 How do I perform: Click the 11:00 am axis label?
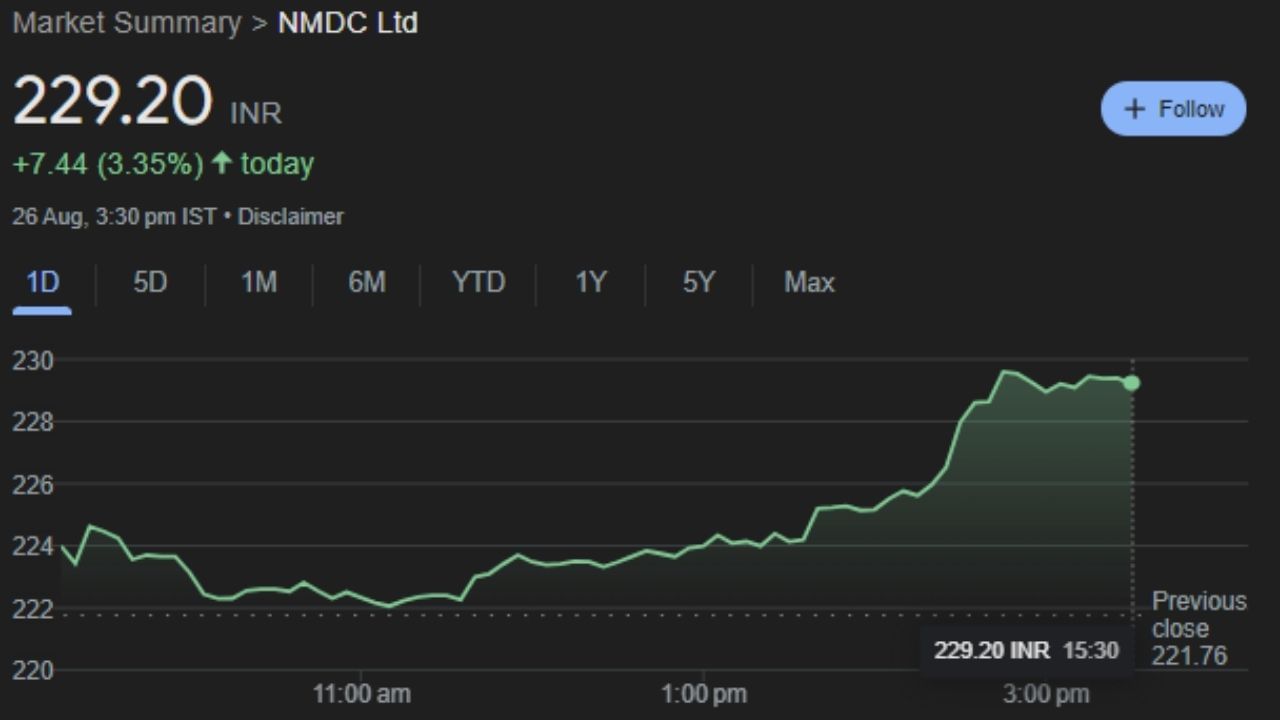[x=361, y=693]
